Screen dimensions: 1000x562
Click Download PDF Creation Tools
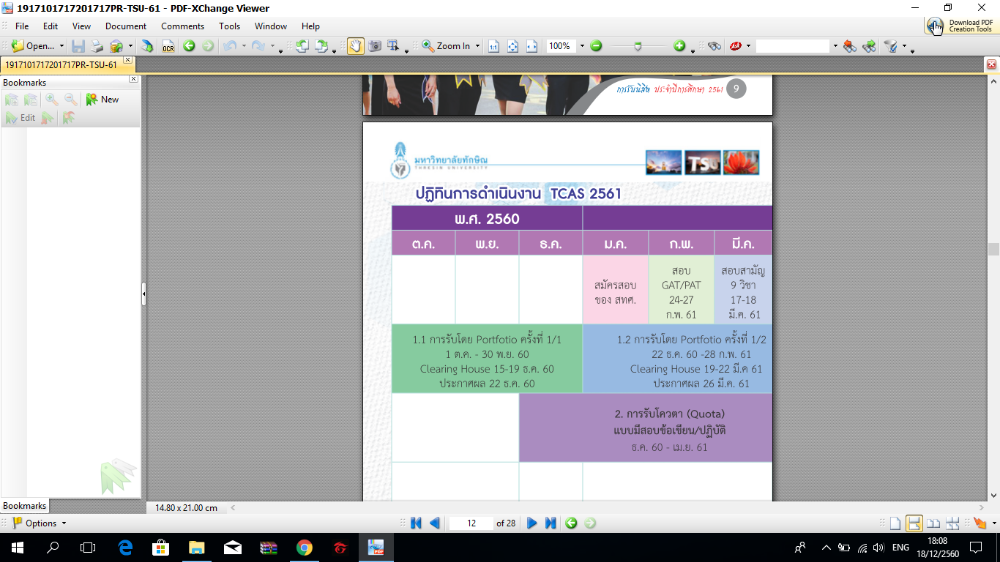[959, 26]
